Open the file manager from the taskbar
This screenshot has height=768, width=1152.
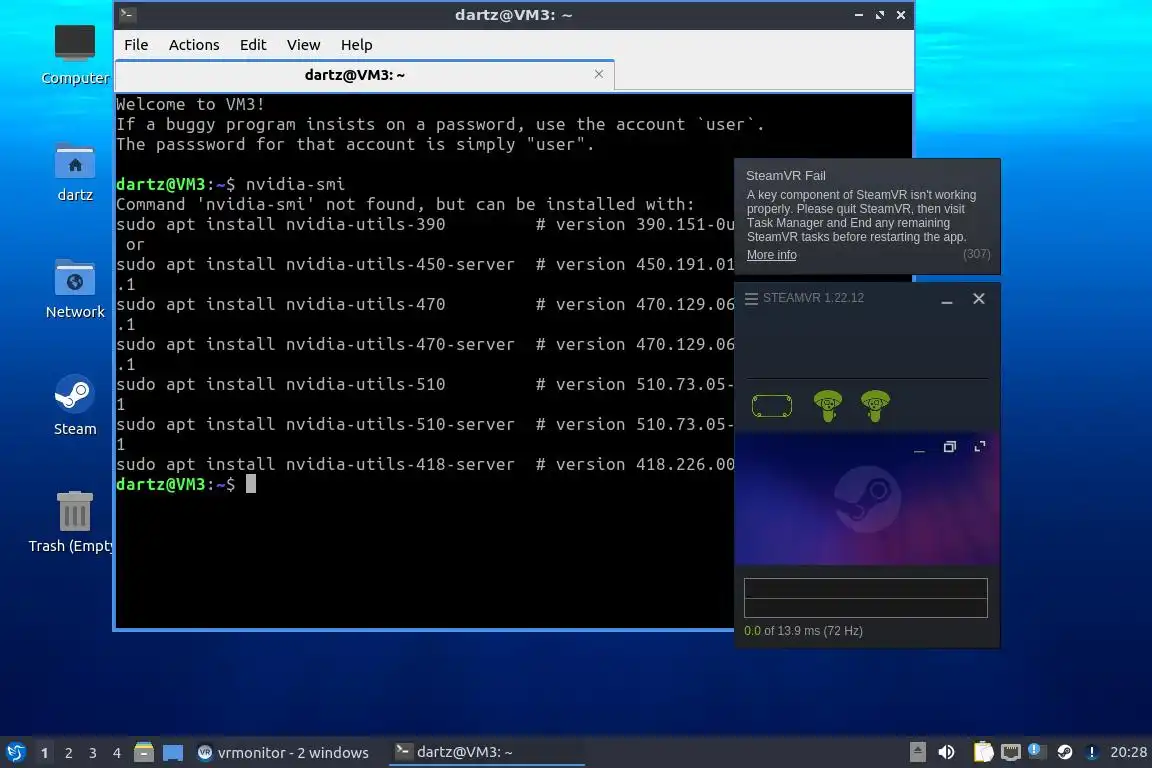[x=144, y=752]
